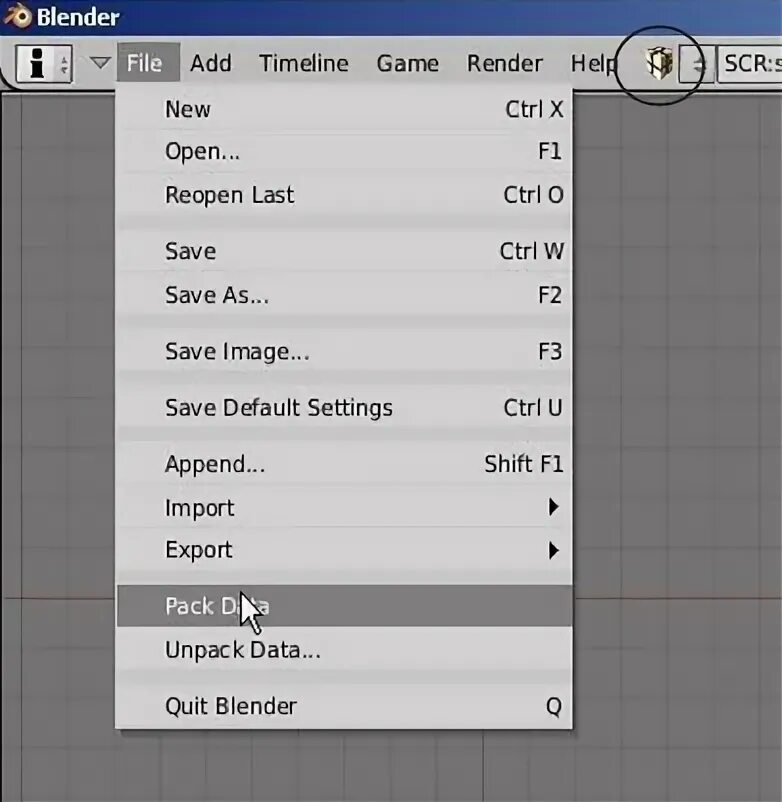Expand the Export submenu arrow
The height and width of the screenshot is (802, 782).
tap(553, 550)
